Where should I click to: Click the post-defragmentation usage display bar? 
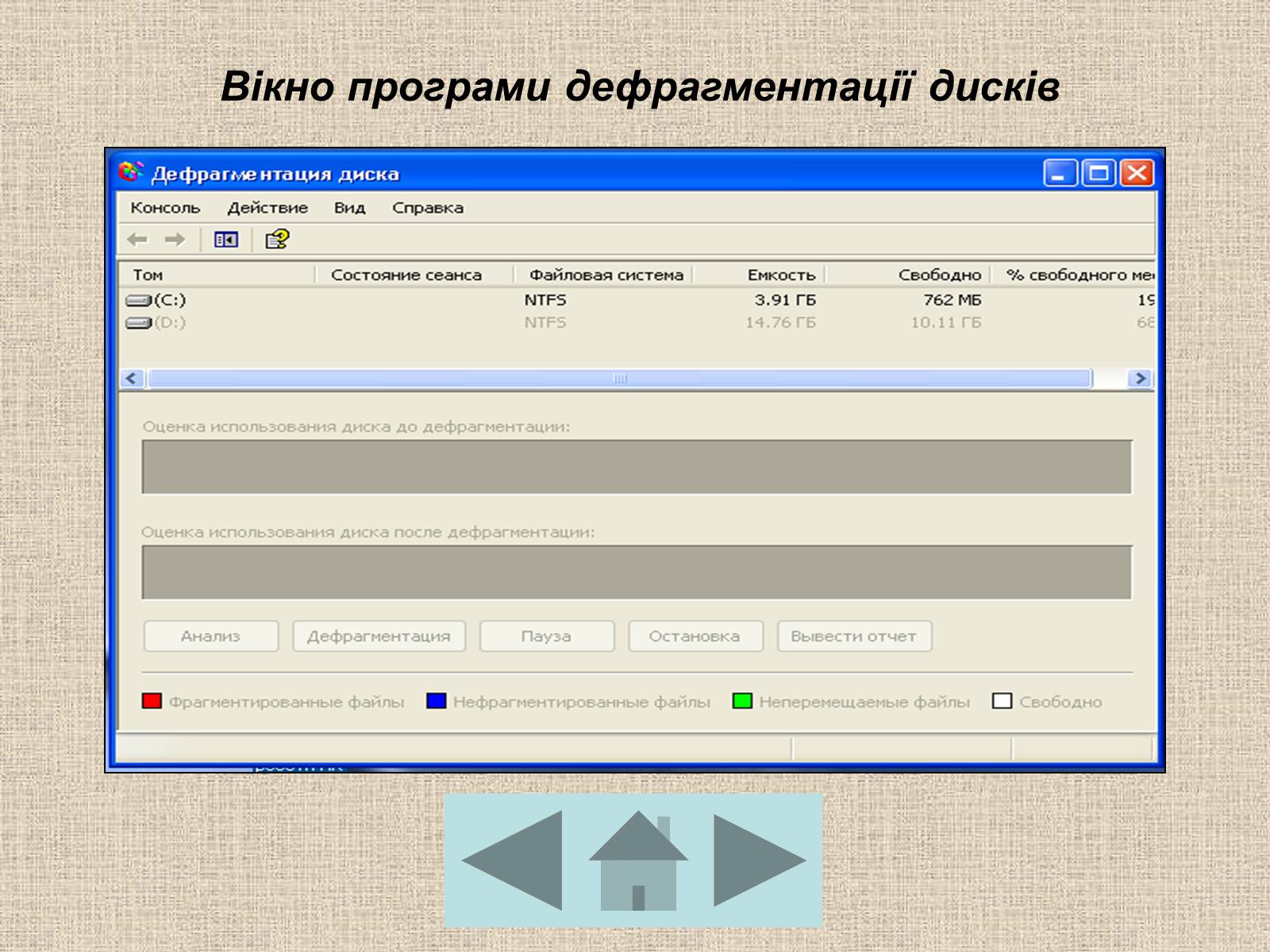point(637,572)
